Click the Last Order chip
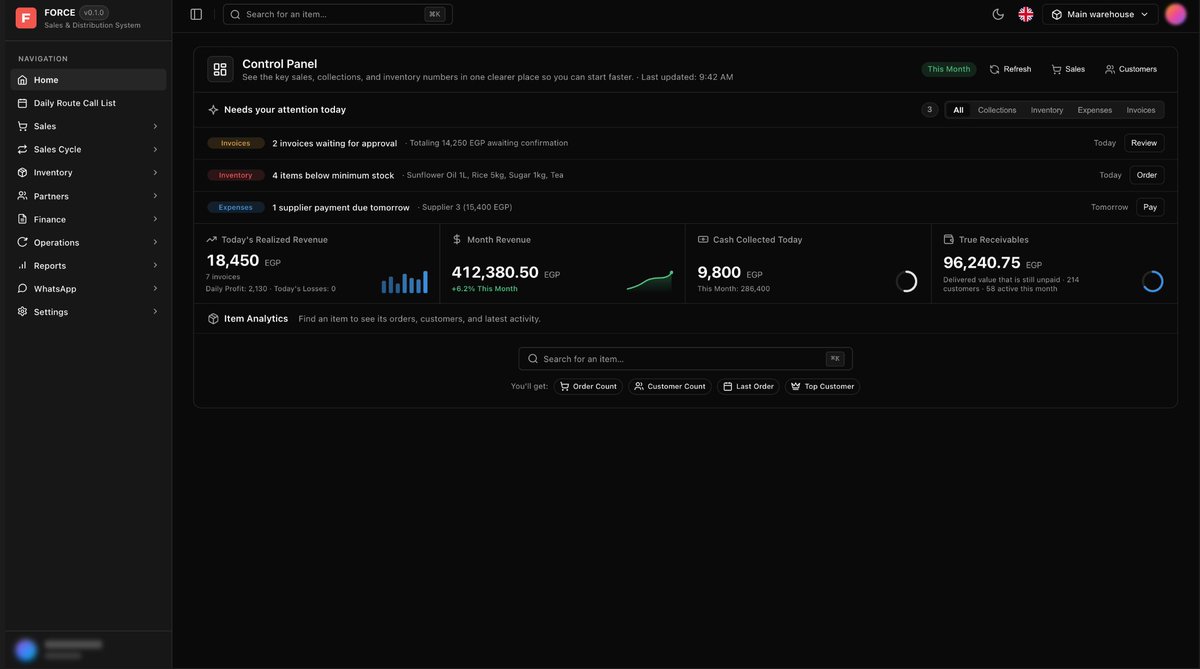 click(x=749, y=386)
